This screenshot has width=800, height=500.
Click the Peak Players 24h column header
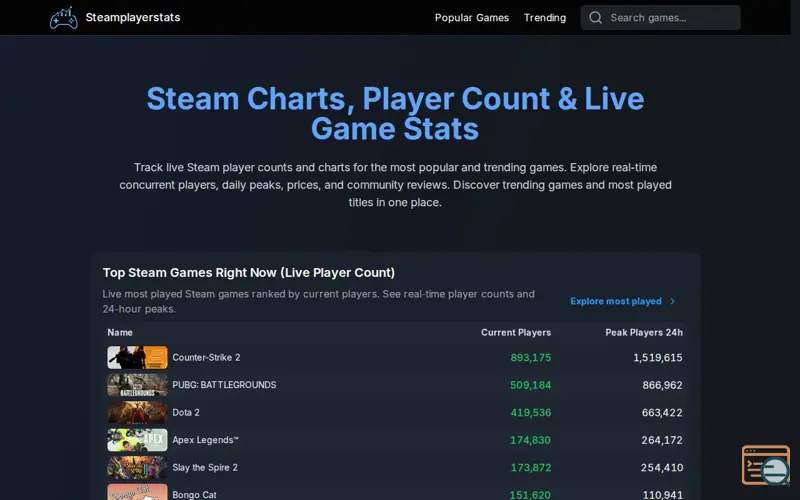tap(644, 333)
